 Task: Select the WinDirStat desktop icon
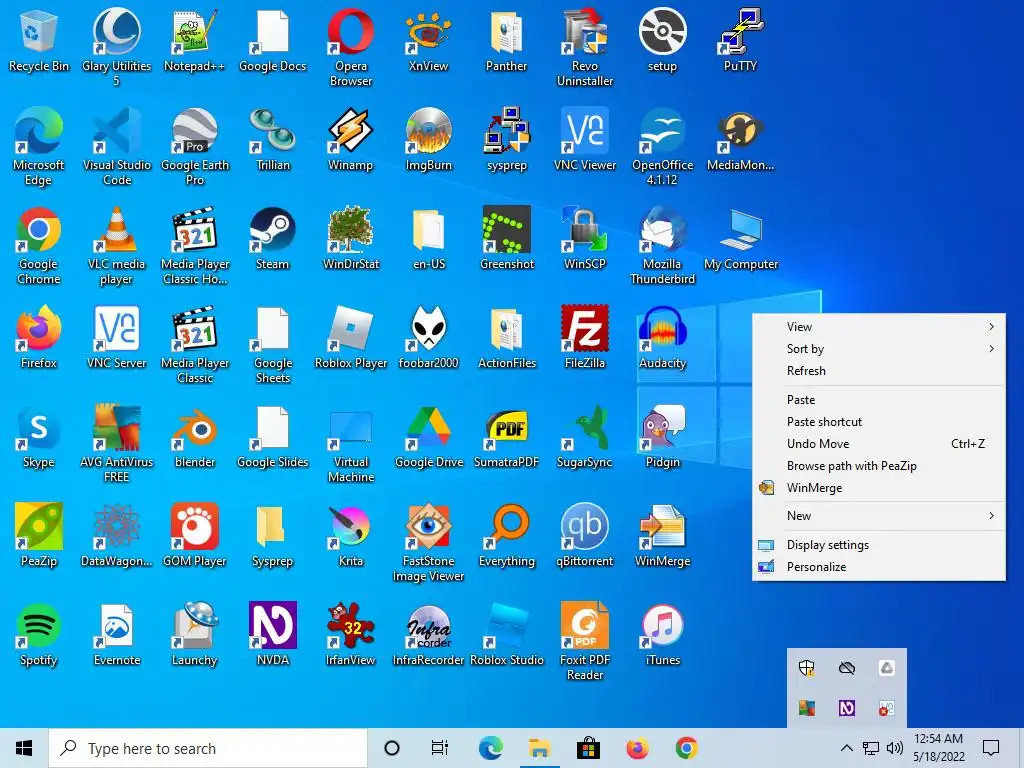click(351, 239)
